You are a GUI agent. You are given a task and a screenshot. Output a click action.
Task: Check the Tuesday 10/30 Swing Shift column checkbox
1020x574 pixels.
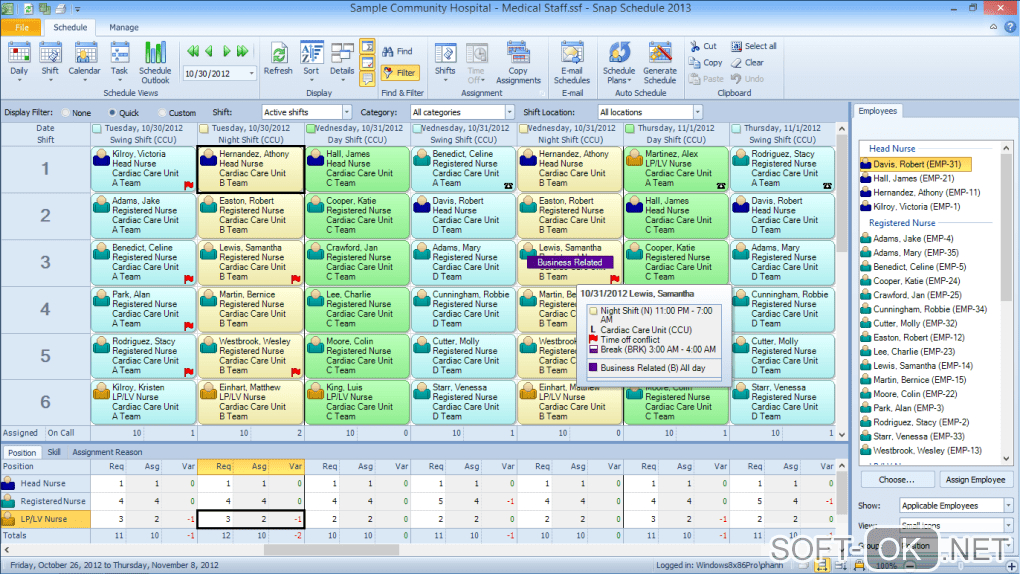point(97,128)
